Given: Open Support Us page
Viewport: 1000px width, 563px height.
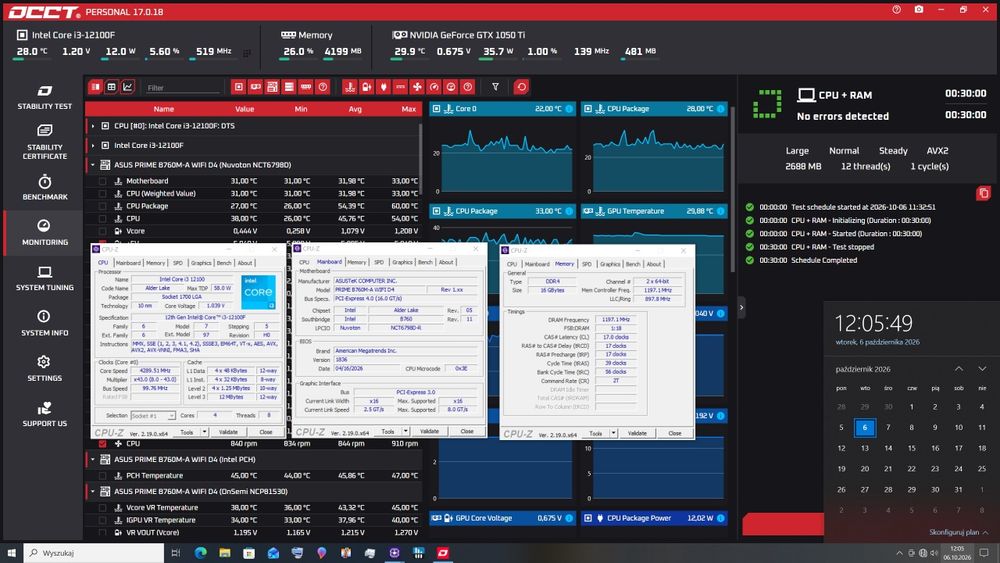Looking at the screenshot, I should point(44,414).
